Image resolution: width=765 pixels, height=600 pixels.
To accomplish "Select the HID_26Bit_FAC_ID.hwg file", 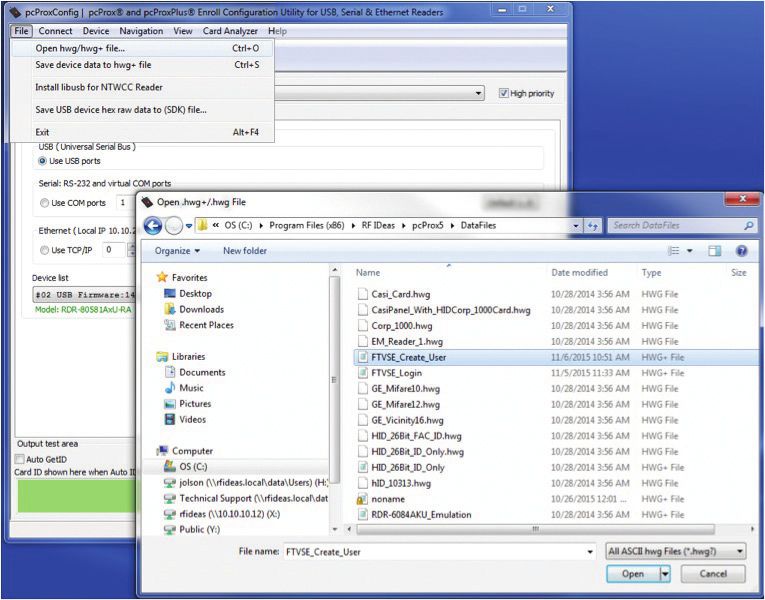I will (416, 436).
